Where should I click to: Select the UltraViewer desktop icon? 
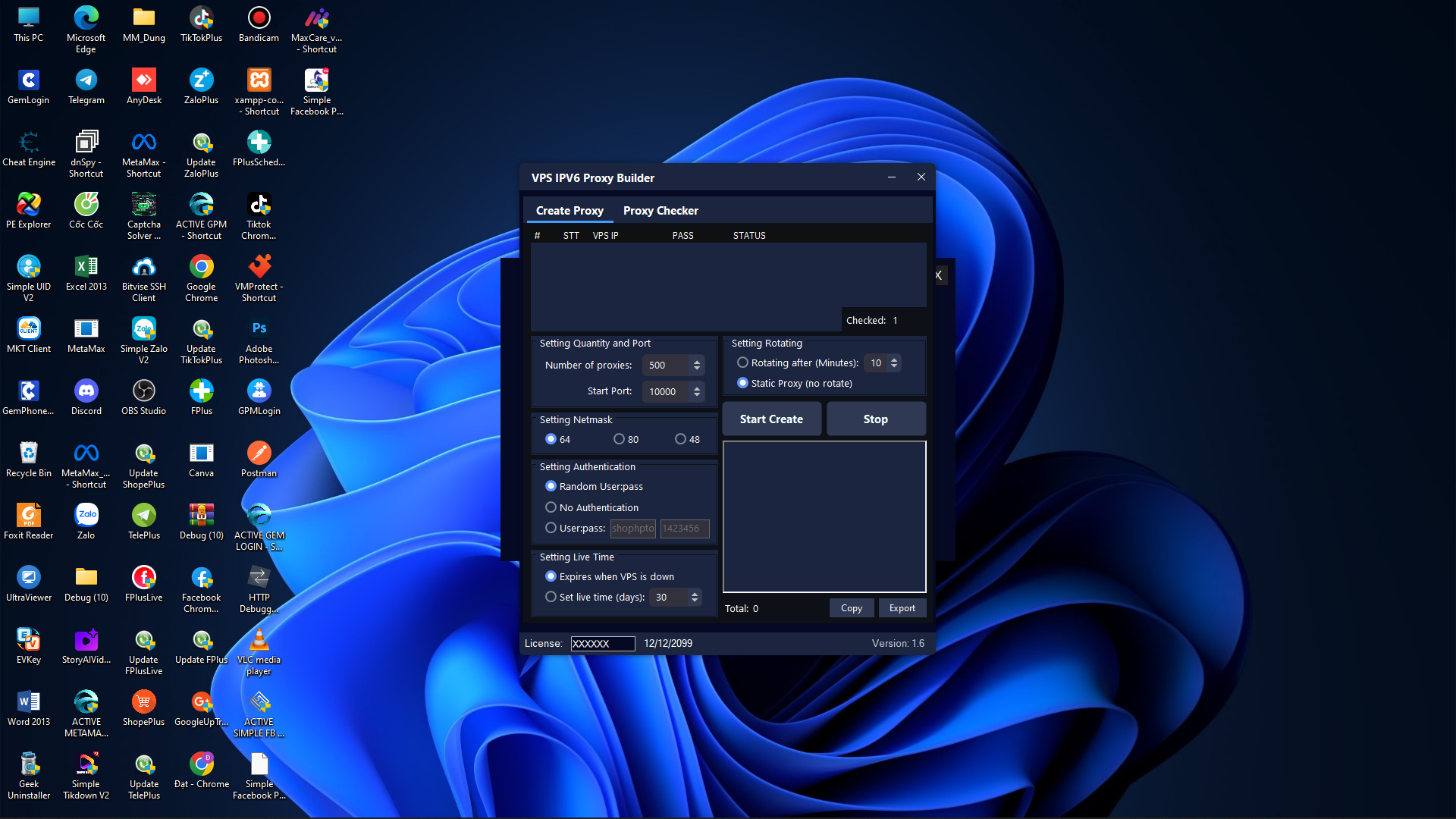point(28,584)
